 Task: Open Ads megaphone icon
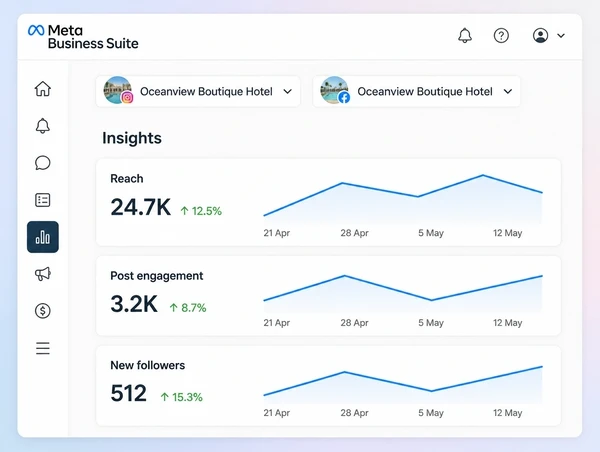(42, 274)
